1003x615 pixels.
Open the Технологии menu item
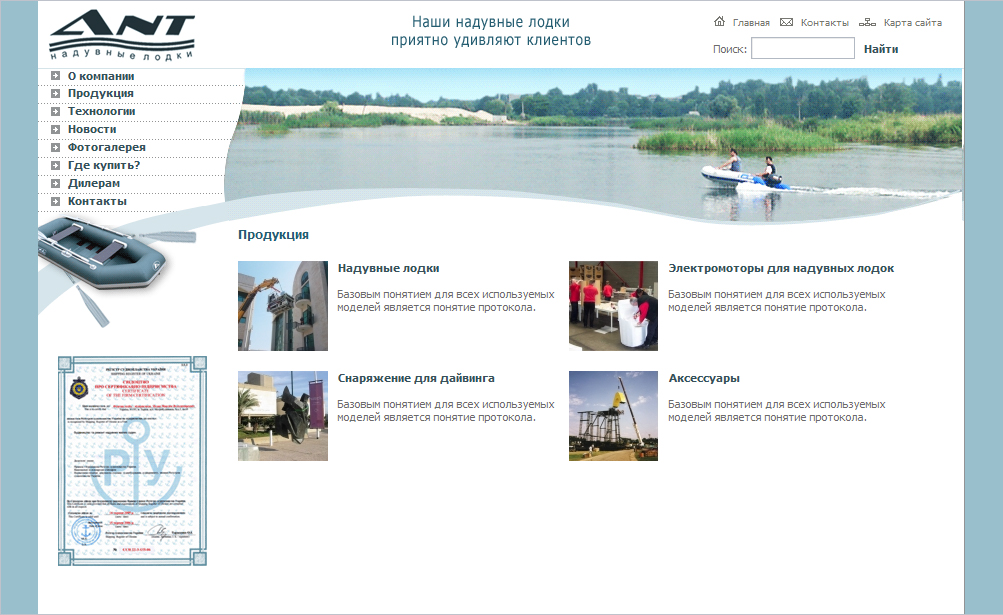tap(100, 111)
